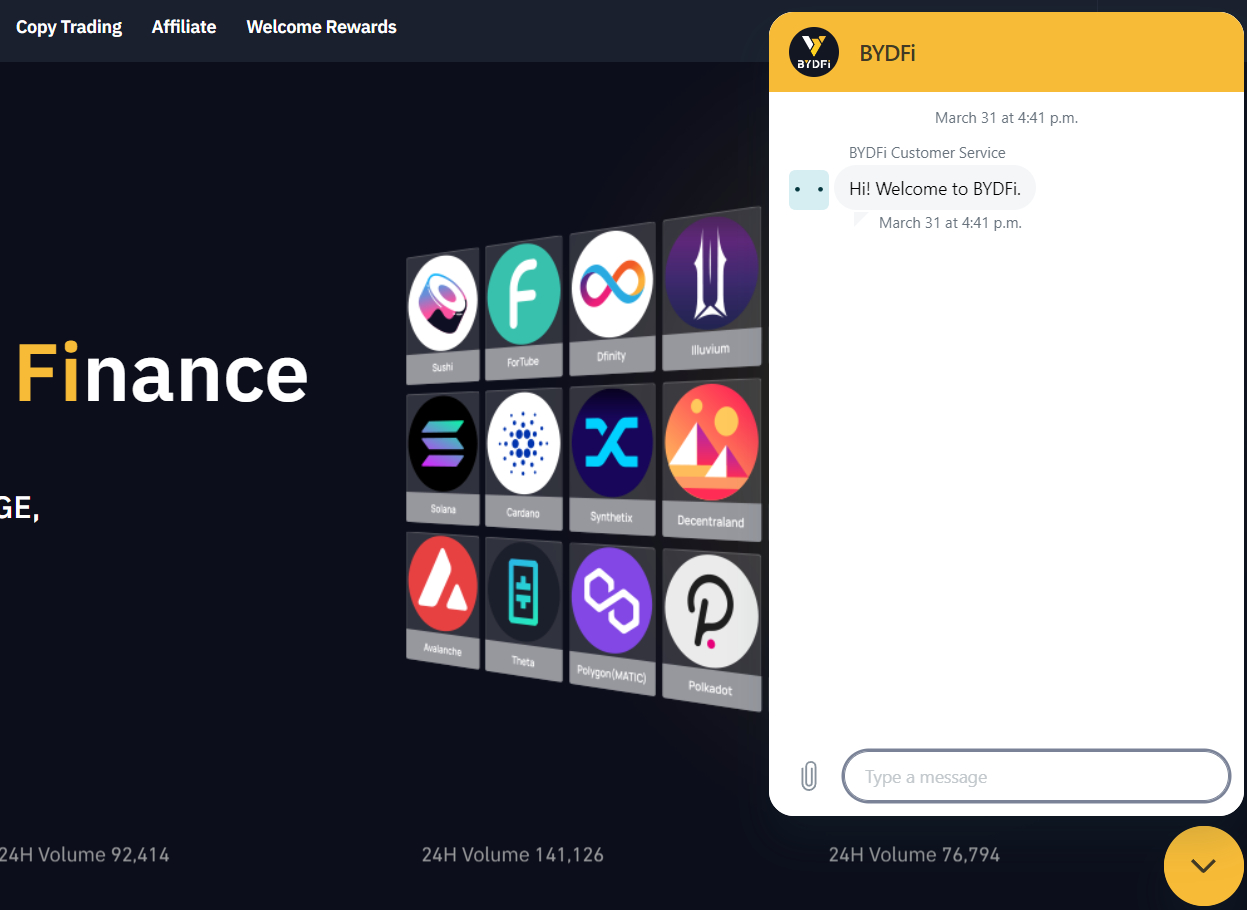Click the customer service bot avatar

click(809, 189)
